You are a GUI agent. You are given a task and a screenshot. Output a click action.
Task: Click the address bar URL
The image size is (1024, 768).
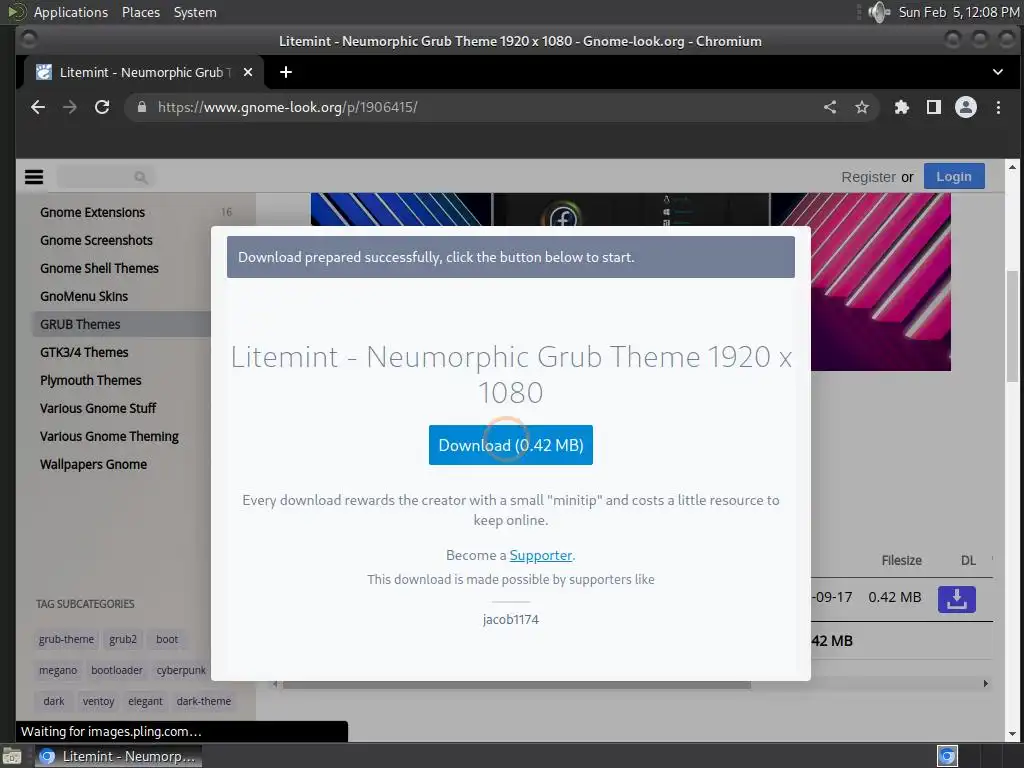287,107
